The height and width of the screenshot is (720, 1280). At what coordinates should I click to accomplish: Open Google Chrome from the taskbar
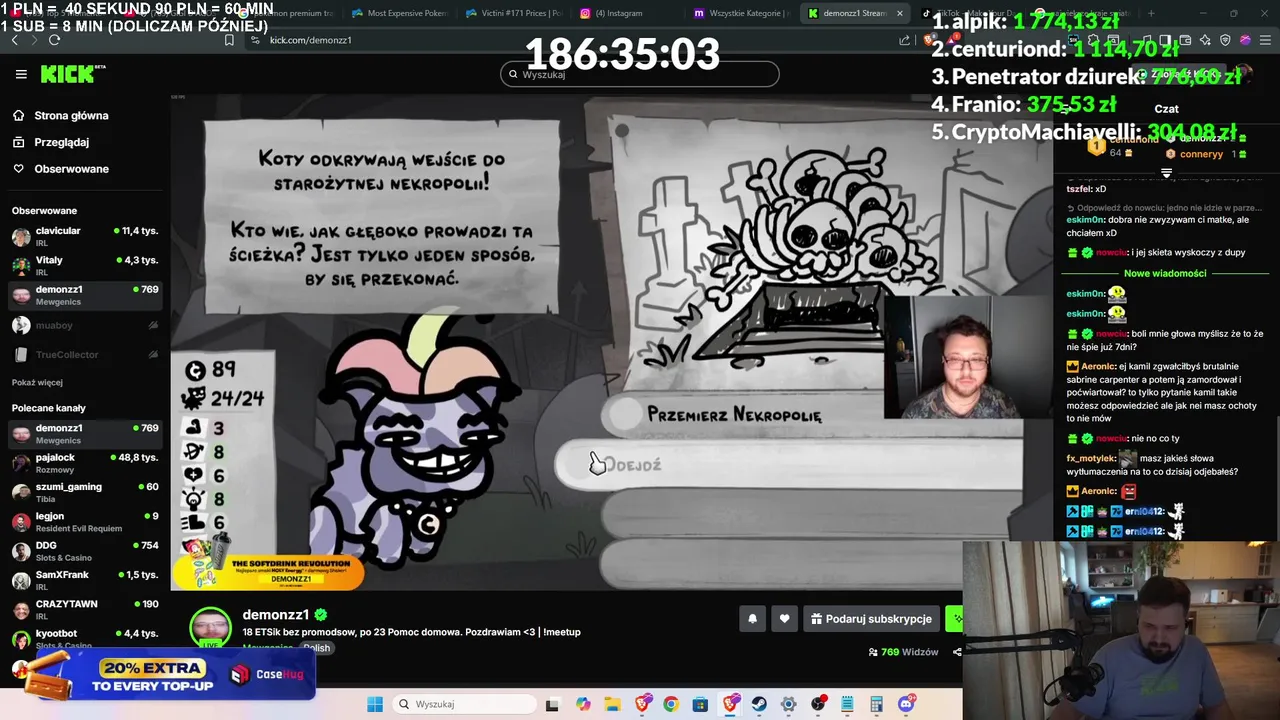[671, 704]
